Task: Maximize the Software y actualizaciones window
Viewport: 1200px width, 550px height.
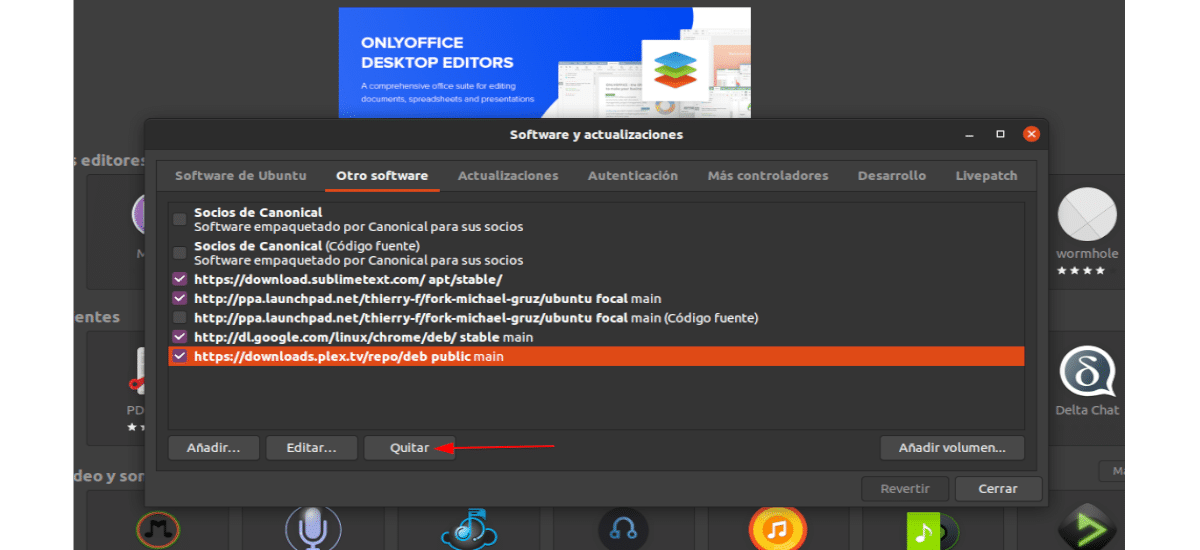Action: click(1000, 134)
